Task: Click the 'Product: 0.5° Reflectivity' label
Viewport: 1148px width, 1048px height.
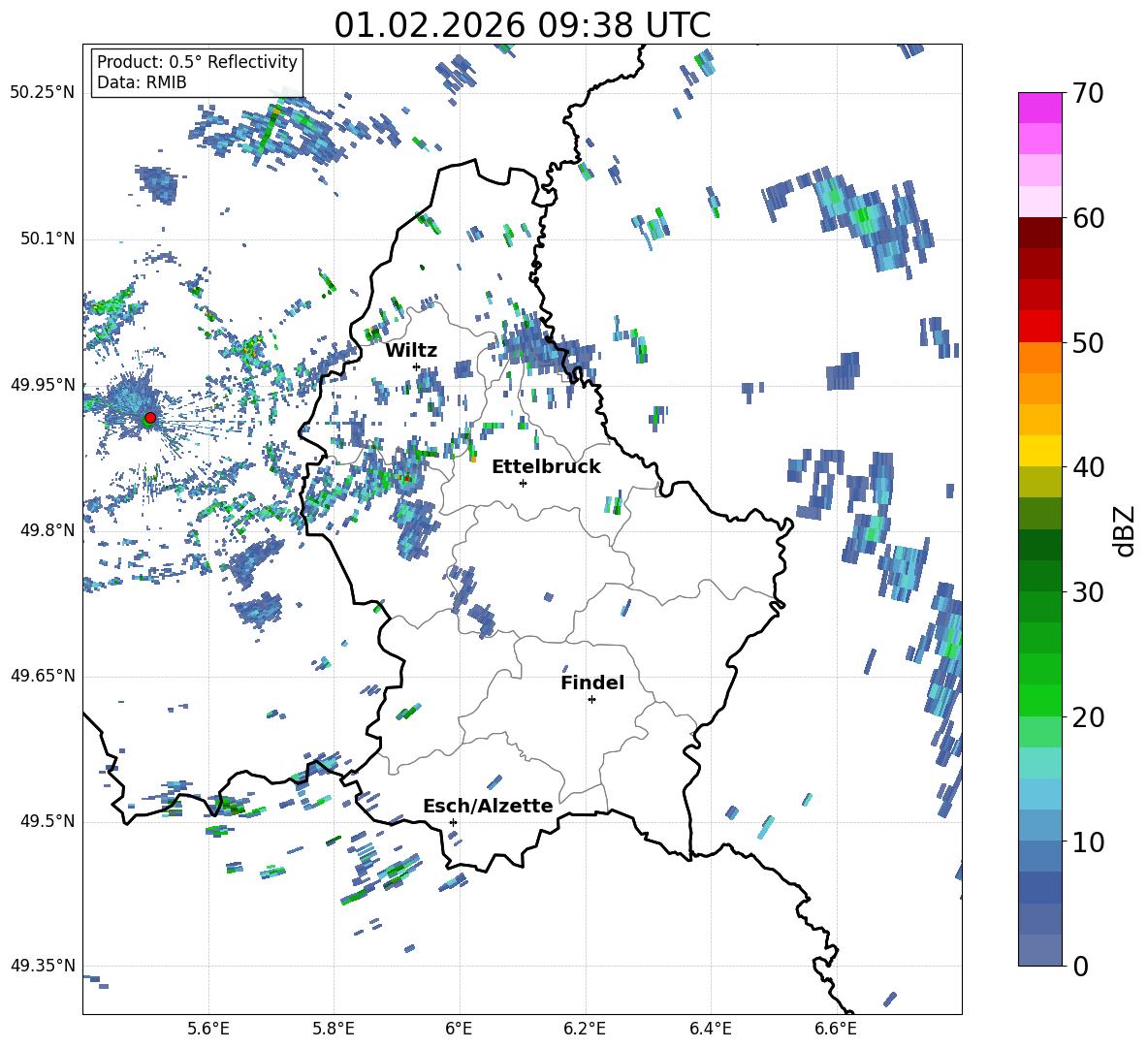Action: [197, 61]
